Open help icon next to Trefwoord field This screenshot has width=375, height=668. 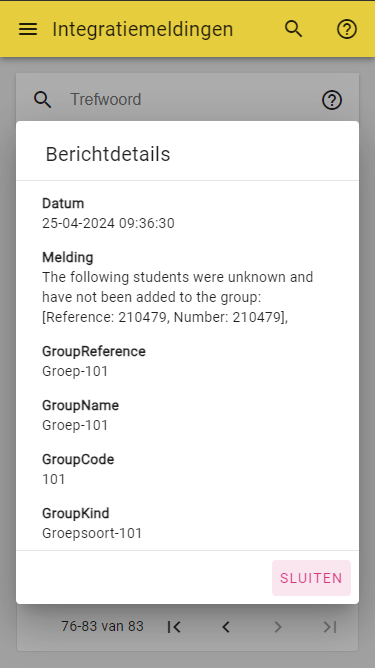pos(332,100)
